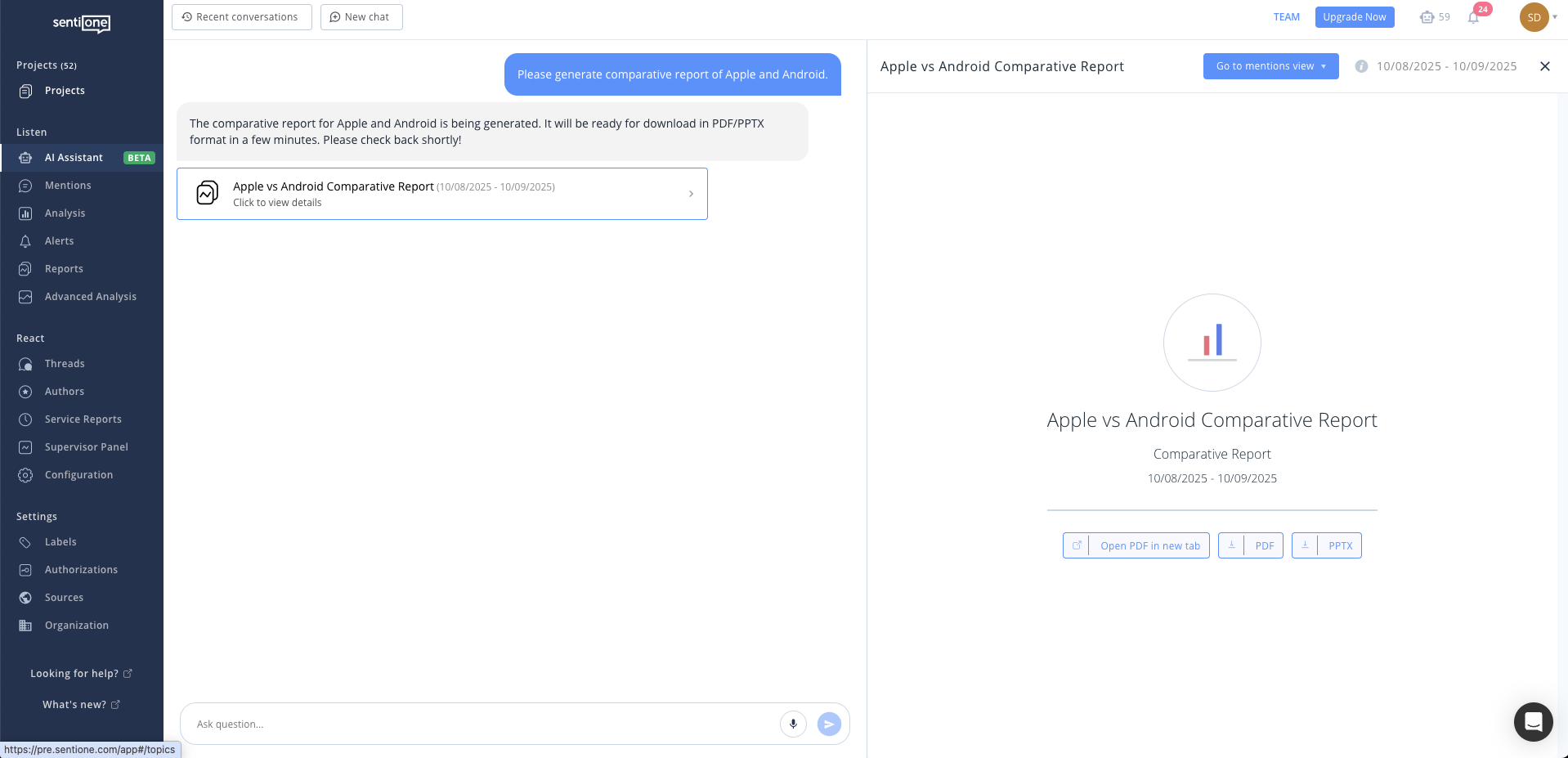The height and width of the screenshot is (758, 1568).
Task: Click the Ask question input field
Action: pos(482,724)
